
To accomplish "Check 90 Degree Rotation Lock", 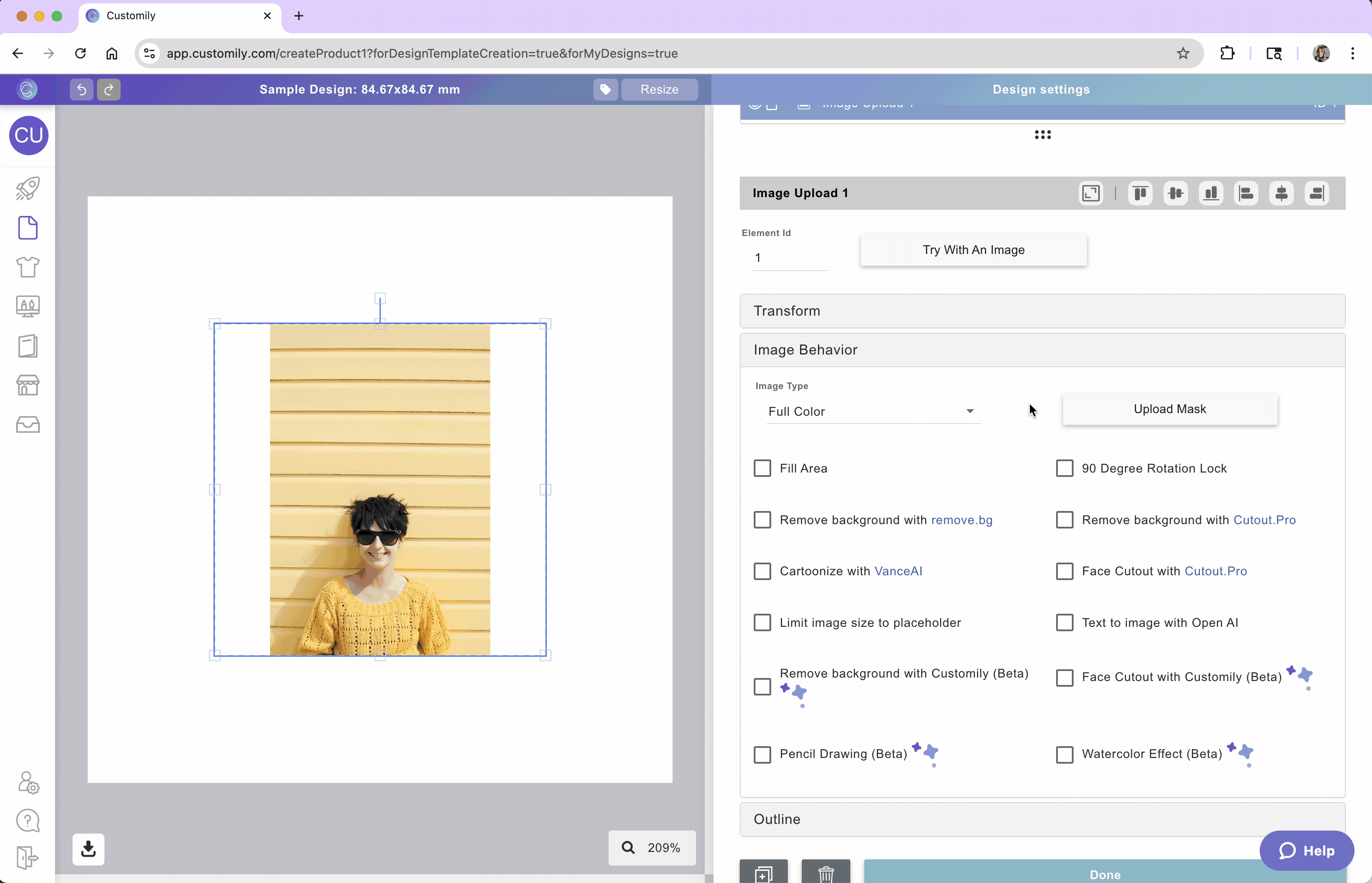I will (x=1064, y=469).
